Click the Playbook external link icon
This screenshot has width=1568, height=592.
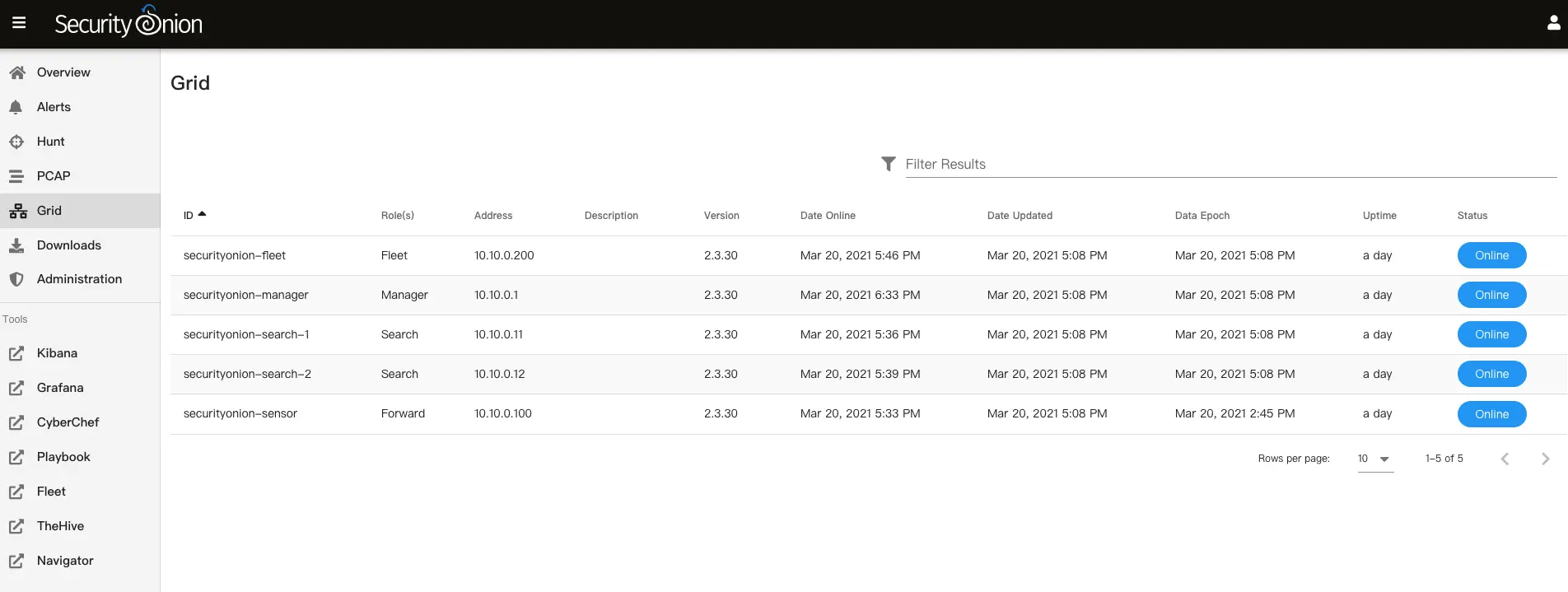pos(16,457)
